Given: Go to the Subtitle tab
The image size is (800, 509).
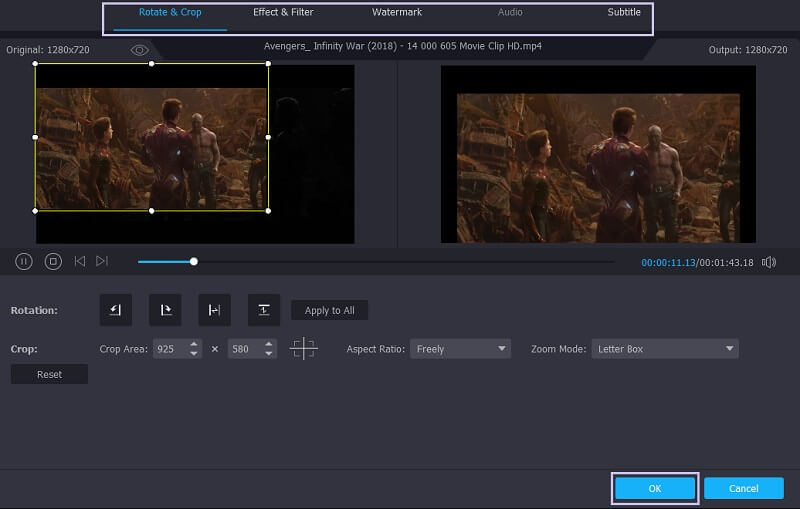Looking at the screenshot, I should pyautogui.click(x=624, y=13).
